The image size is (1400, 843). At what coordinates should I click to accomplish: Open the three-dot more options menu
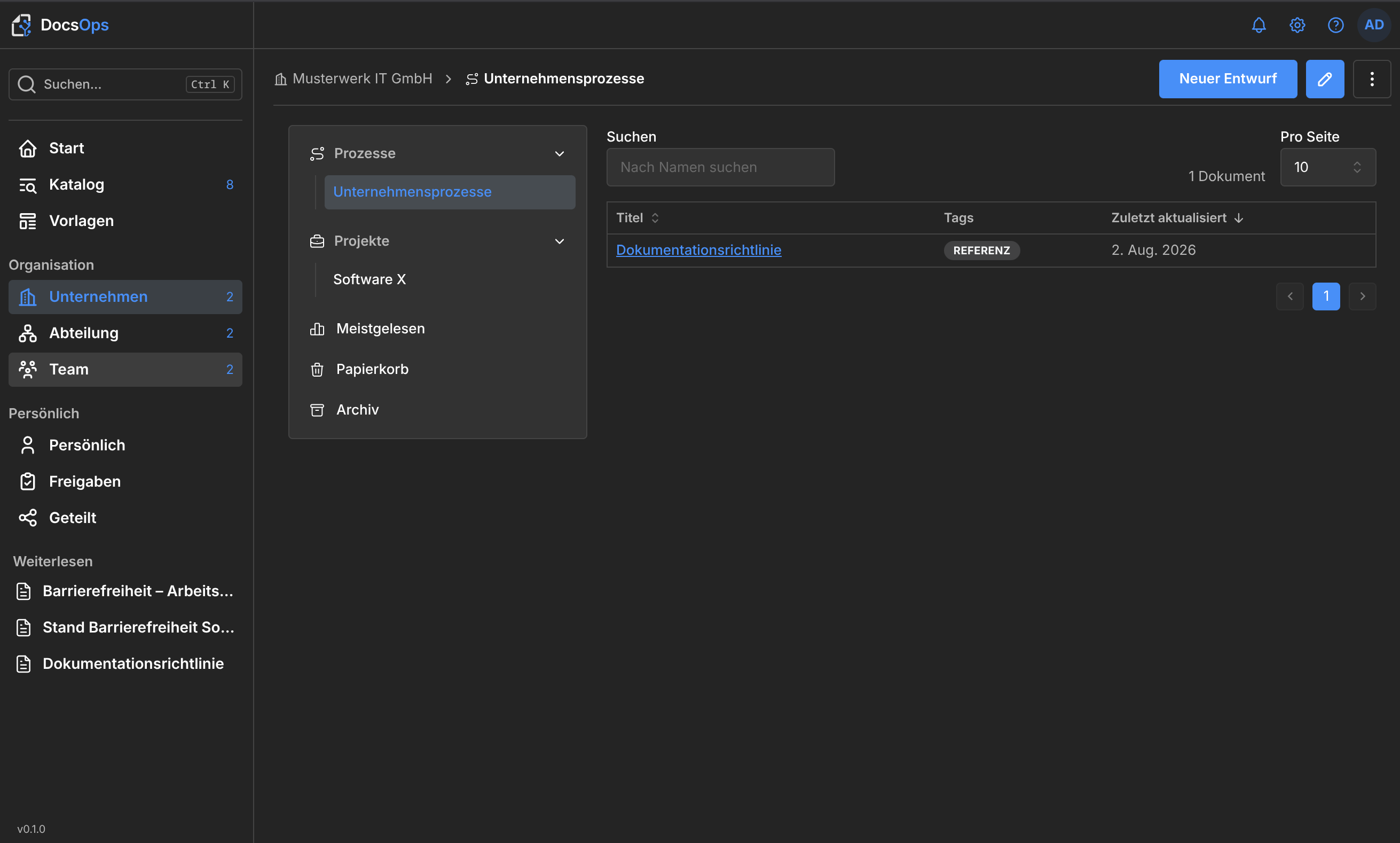tap(1372, 79)
